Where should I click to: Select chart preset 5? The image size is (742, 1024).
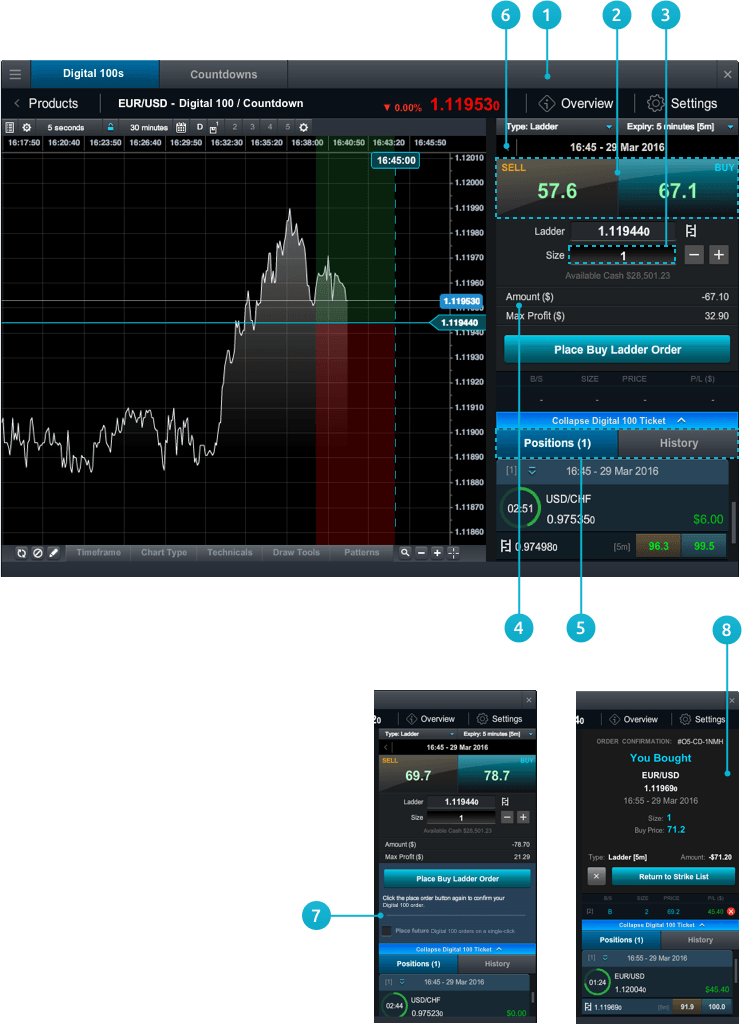287,127
